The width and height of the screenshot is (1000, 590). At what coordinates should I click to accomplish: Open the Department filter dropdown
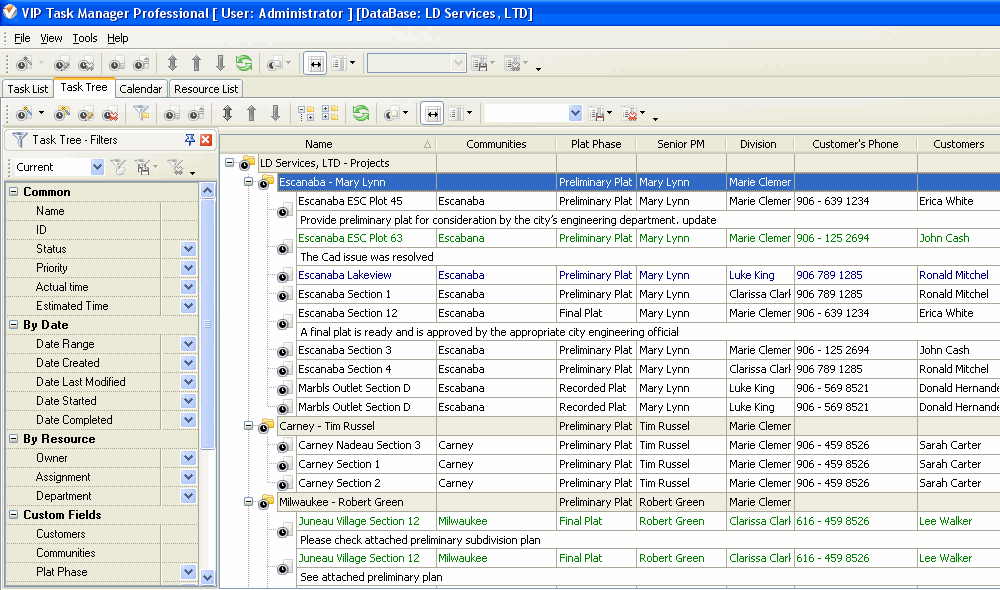point(188,496)
